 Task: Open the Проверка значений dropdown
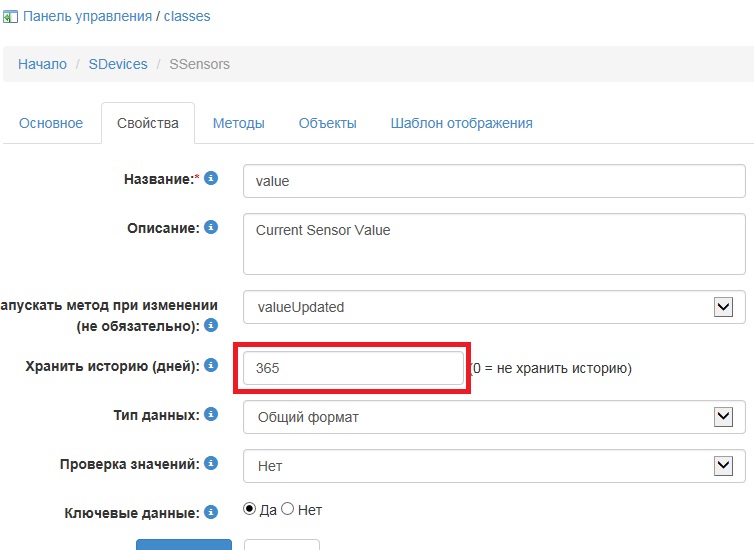pyautogui.click(x=494, y=466)
